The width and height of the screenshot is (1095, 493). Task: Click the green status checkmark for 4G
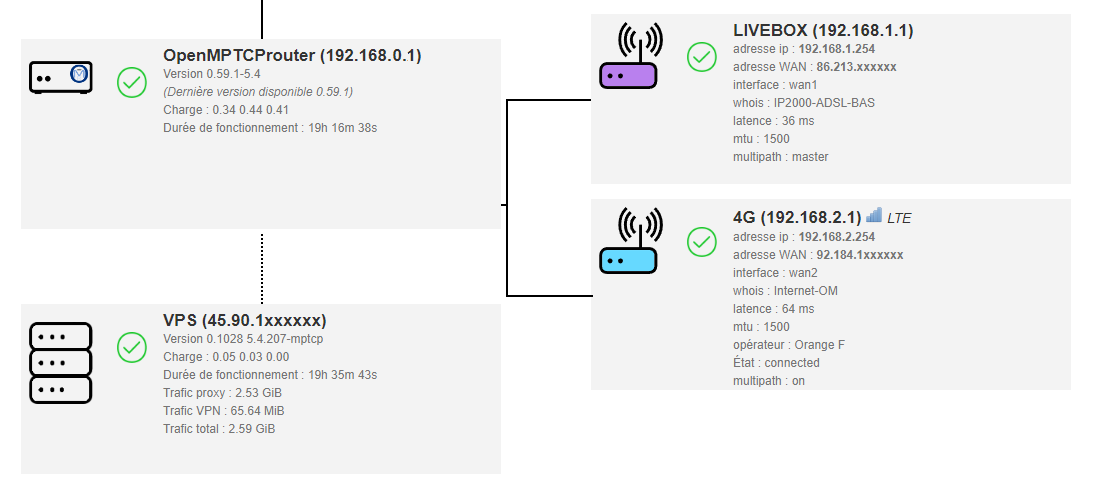[702, 241]
